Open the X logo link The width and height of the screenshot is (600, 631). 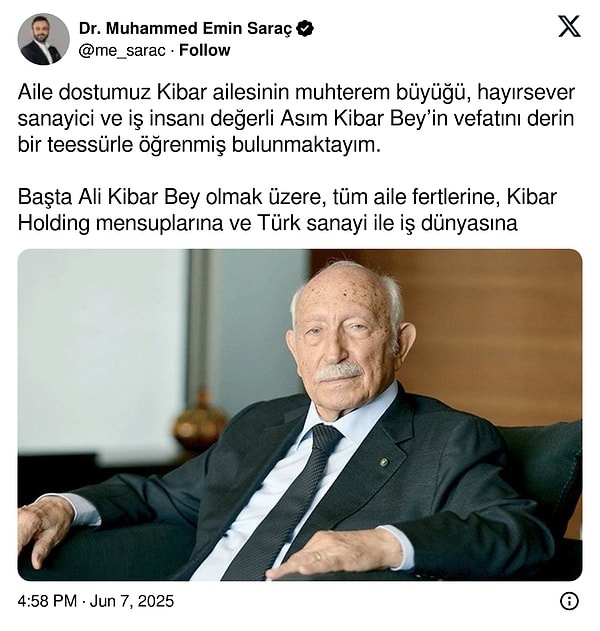point(569,27)
